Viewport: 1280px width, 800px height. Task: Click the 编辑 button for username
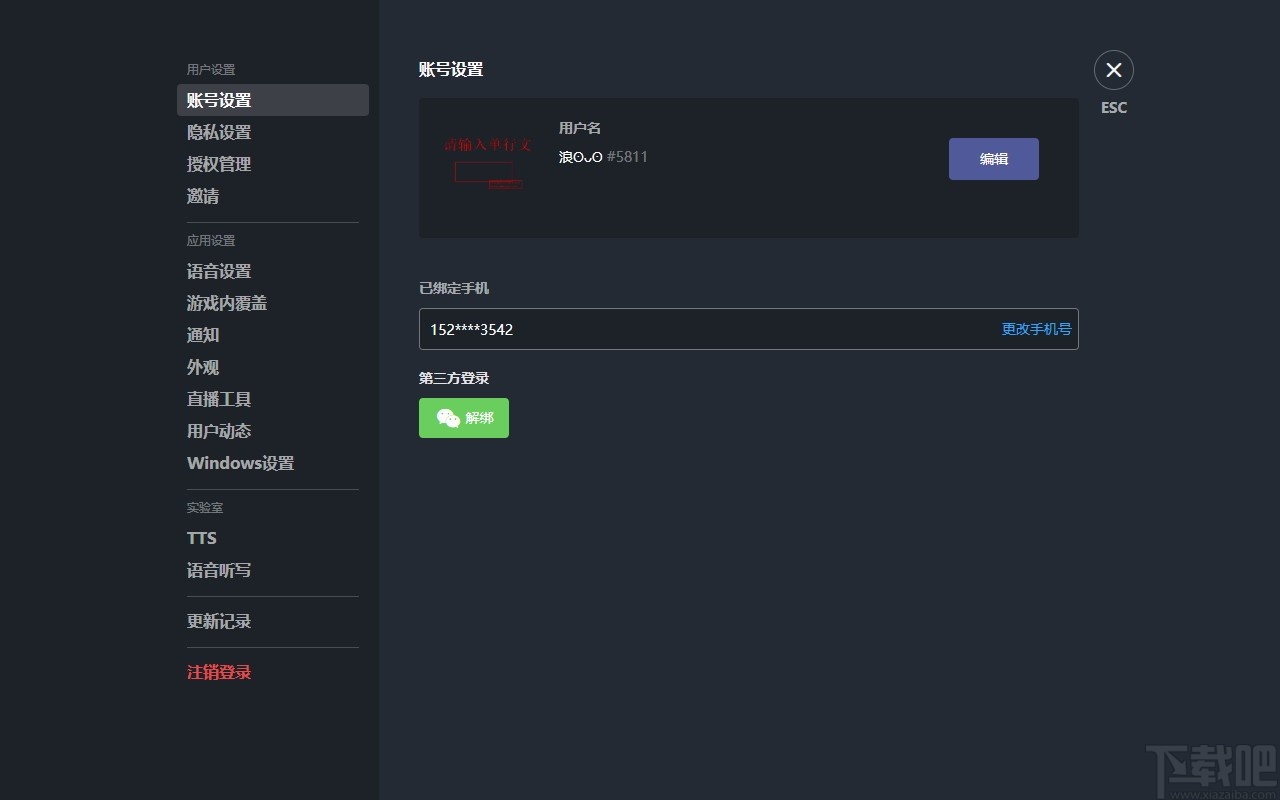tap(994, 159)
